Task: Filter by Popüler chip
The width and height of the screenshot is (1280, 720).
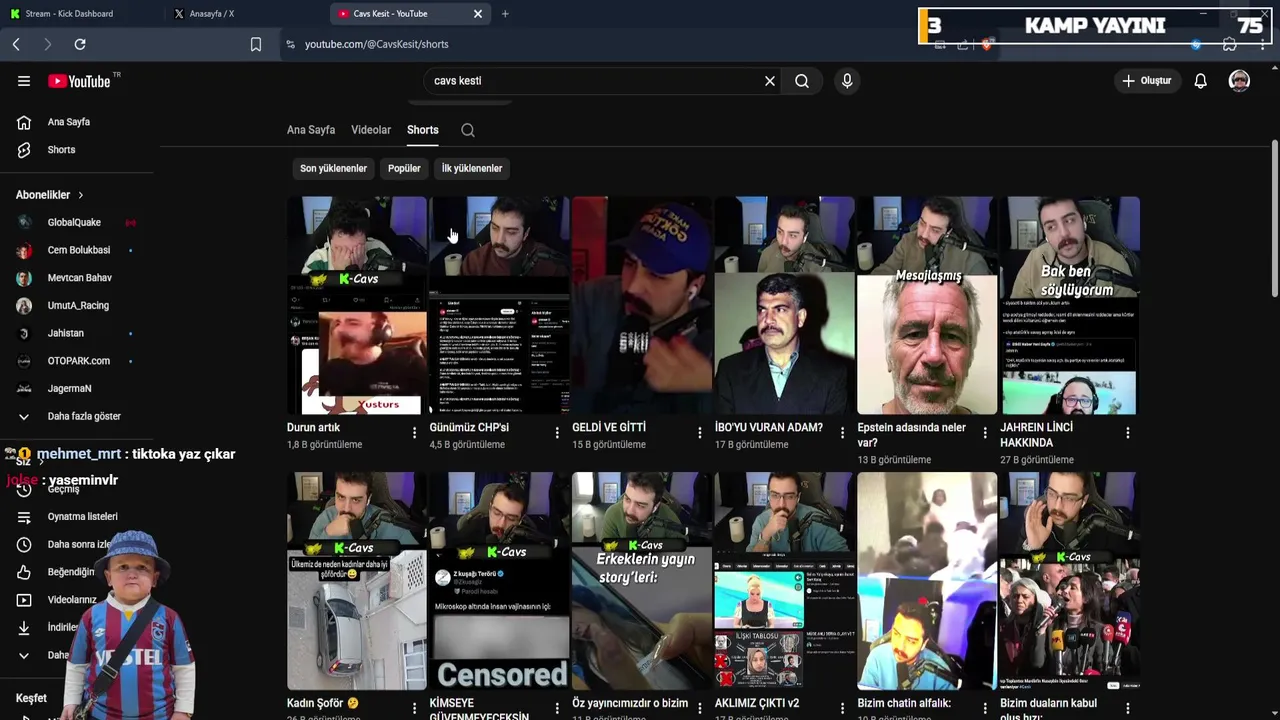Action: [404, 168]
